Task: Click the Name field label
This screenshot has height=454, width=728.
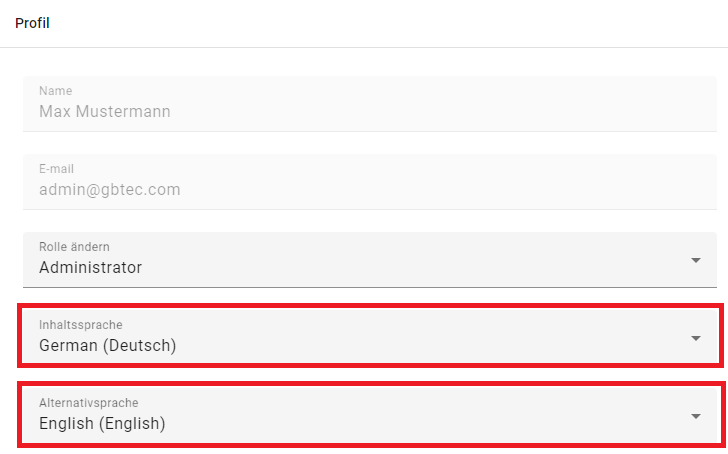Action: click(x=55, y=91)
